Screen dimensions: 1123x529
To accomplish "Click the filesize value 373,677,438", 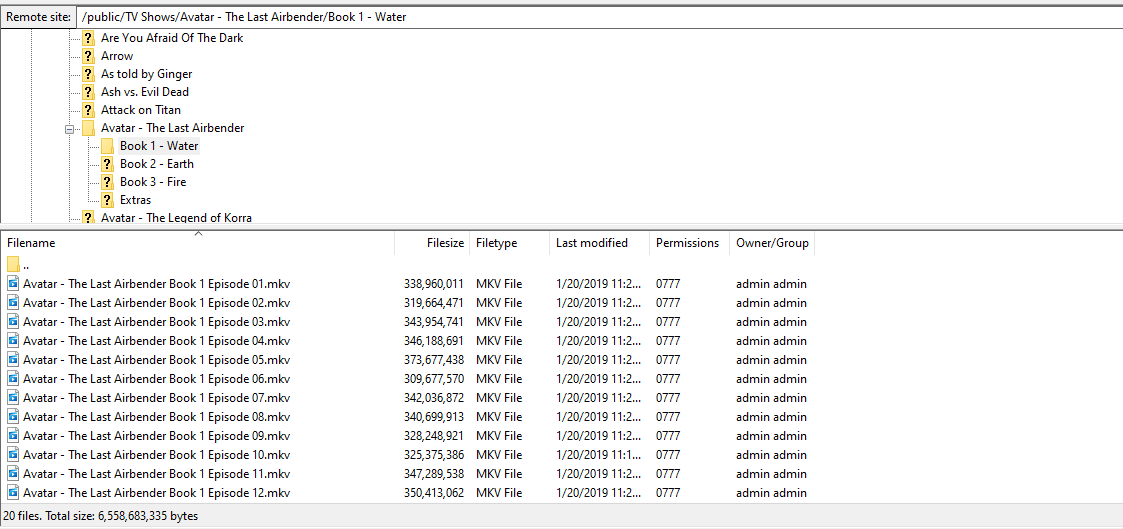I will [x=433, y=359].
